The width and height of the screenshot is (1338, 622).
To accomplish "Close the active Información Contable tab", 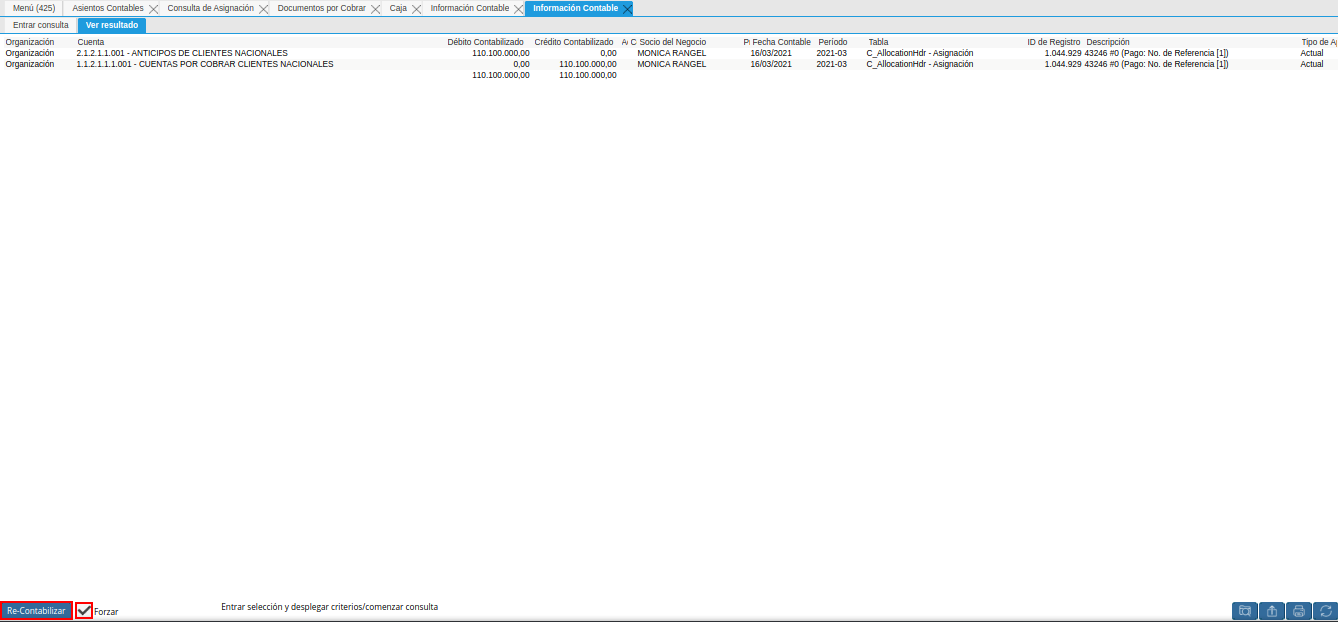I will pyautogui.click(x=627, y=8).
